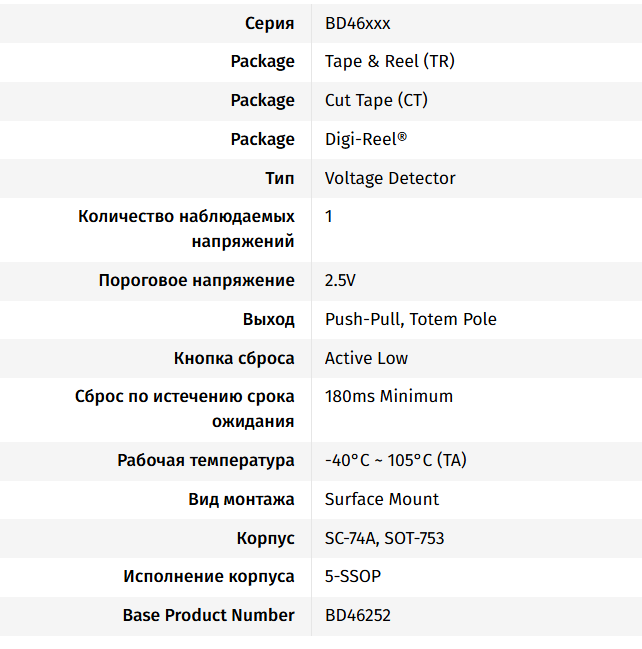Click the Кнопка сброса label

[x=234, y=358]
